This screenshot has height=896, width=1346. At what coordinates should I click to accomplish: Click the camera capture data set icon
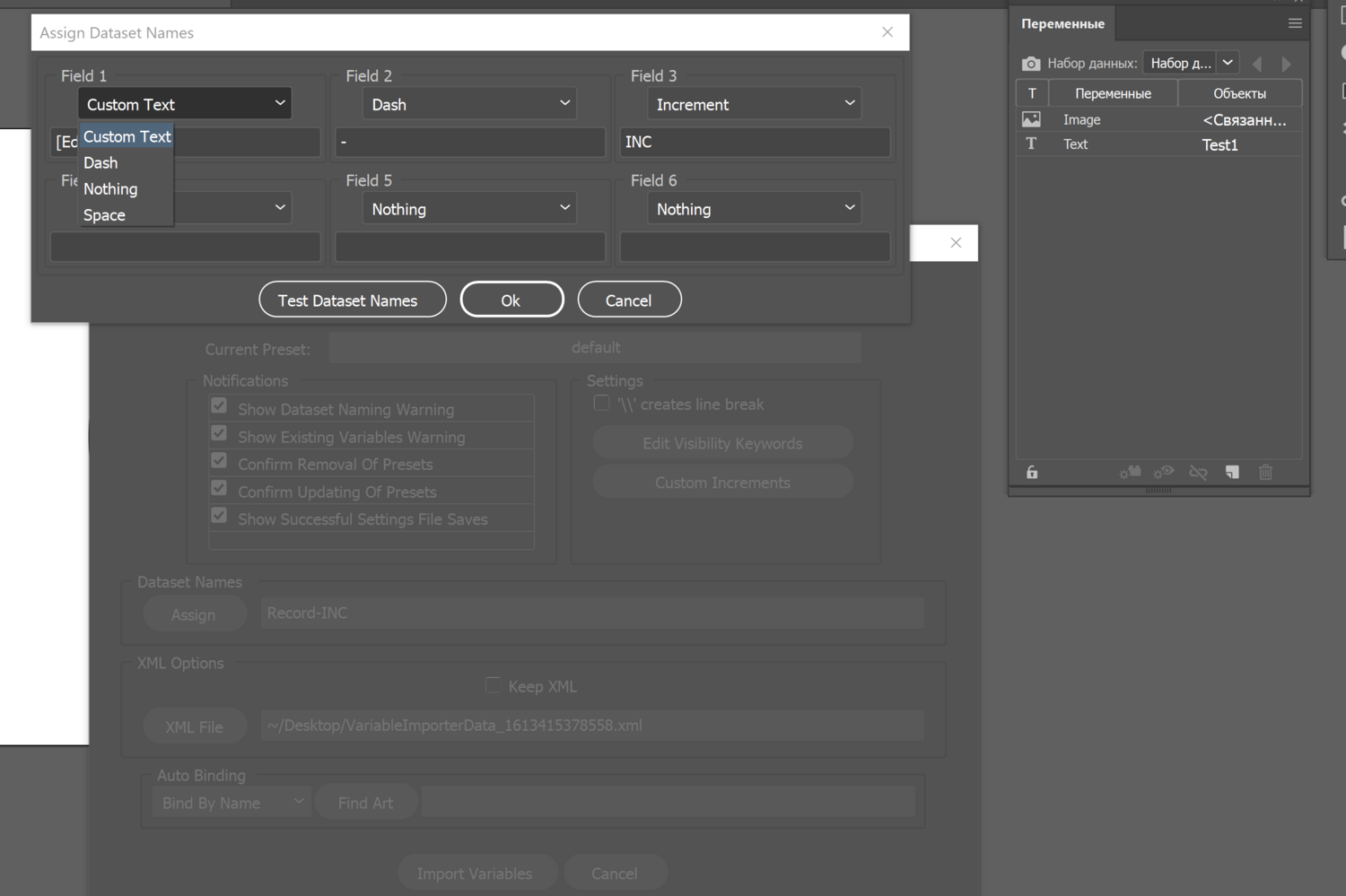1031,64
